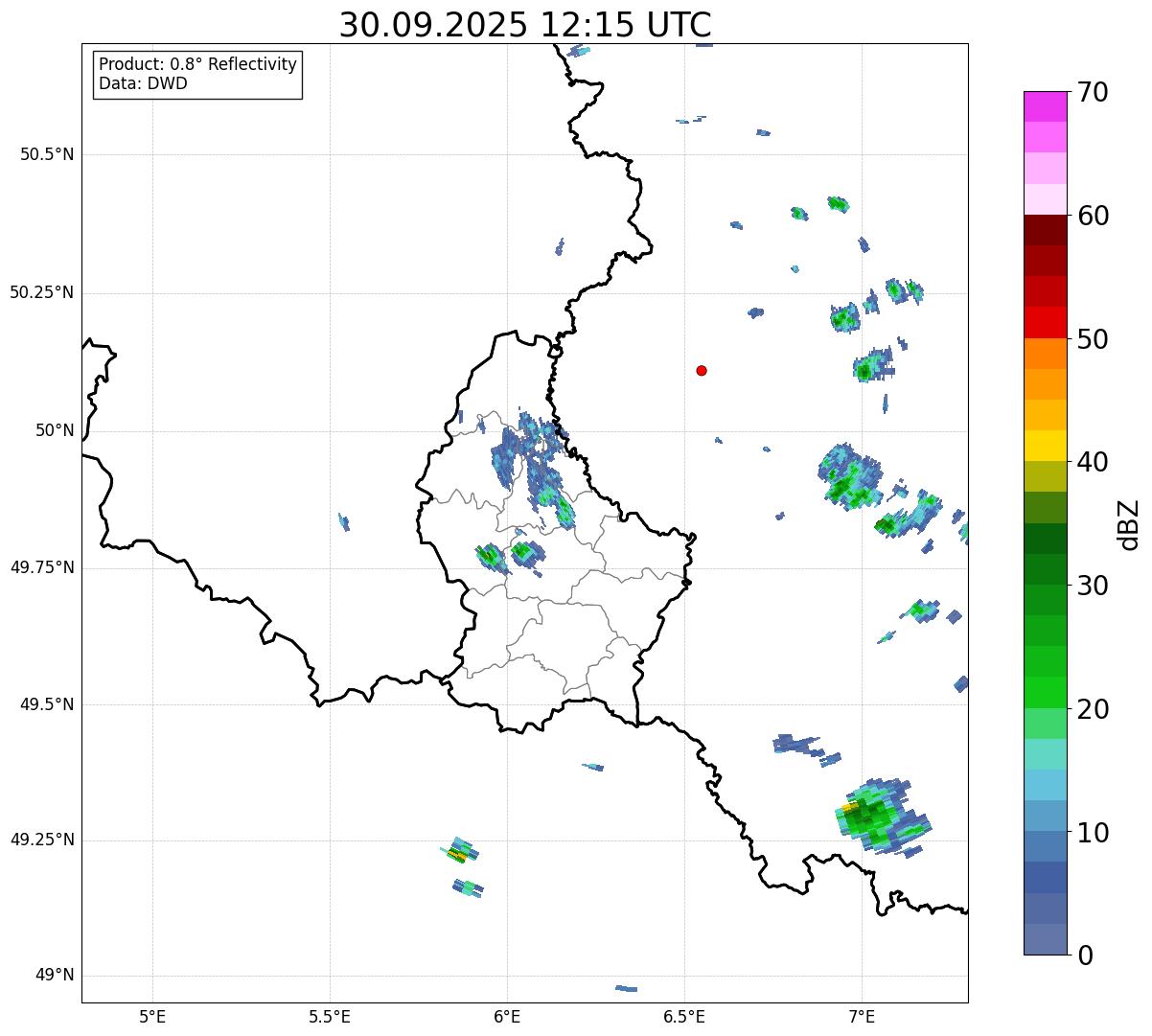The height and width of the screenshot is (1036, 1152).
Task: Click the red station marker dot
Action: click(702, 370)
